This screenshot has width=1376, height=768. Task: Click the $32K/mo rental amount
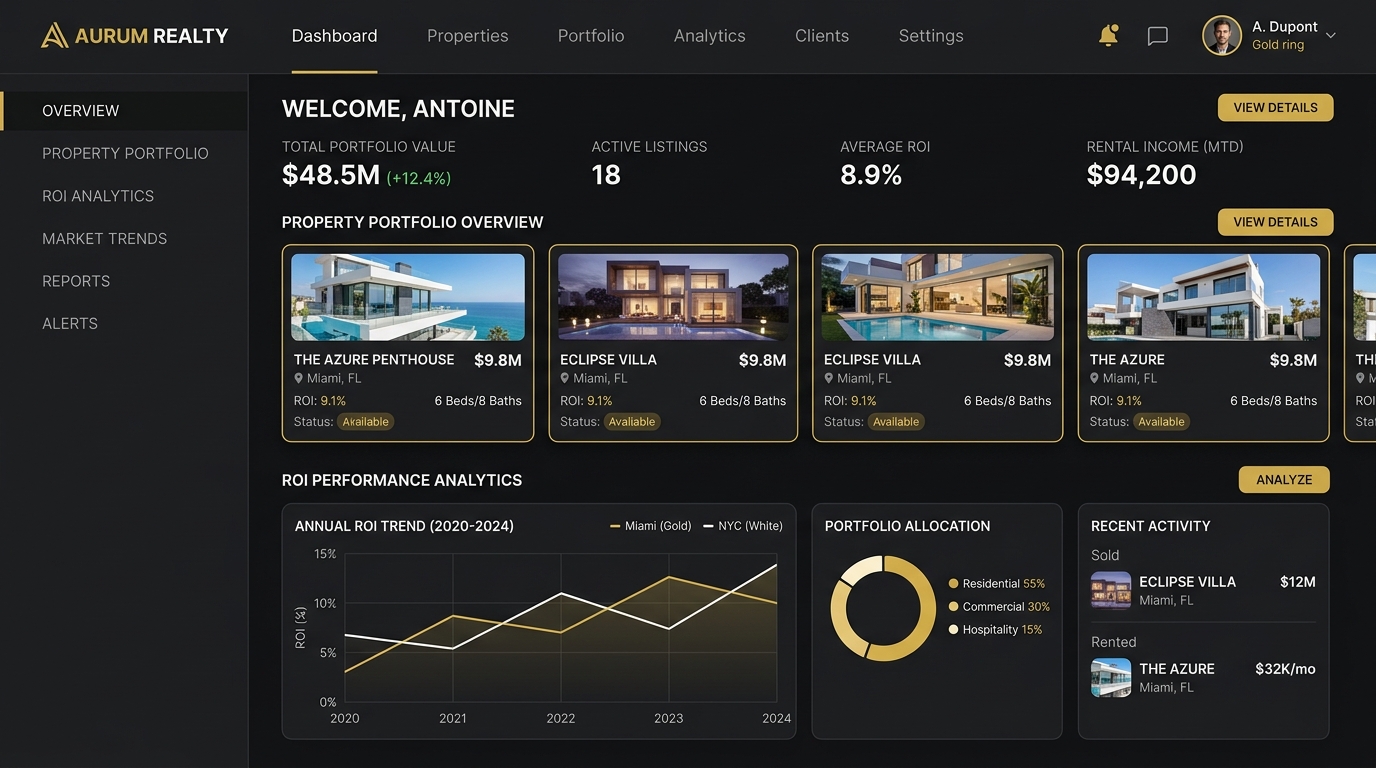1285,669
